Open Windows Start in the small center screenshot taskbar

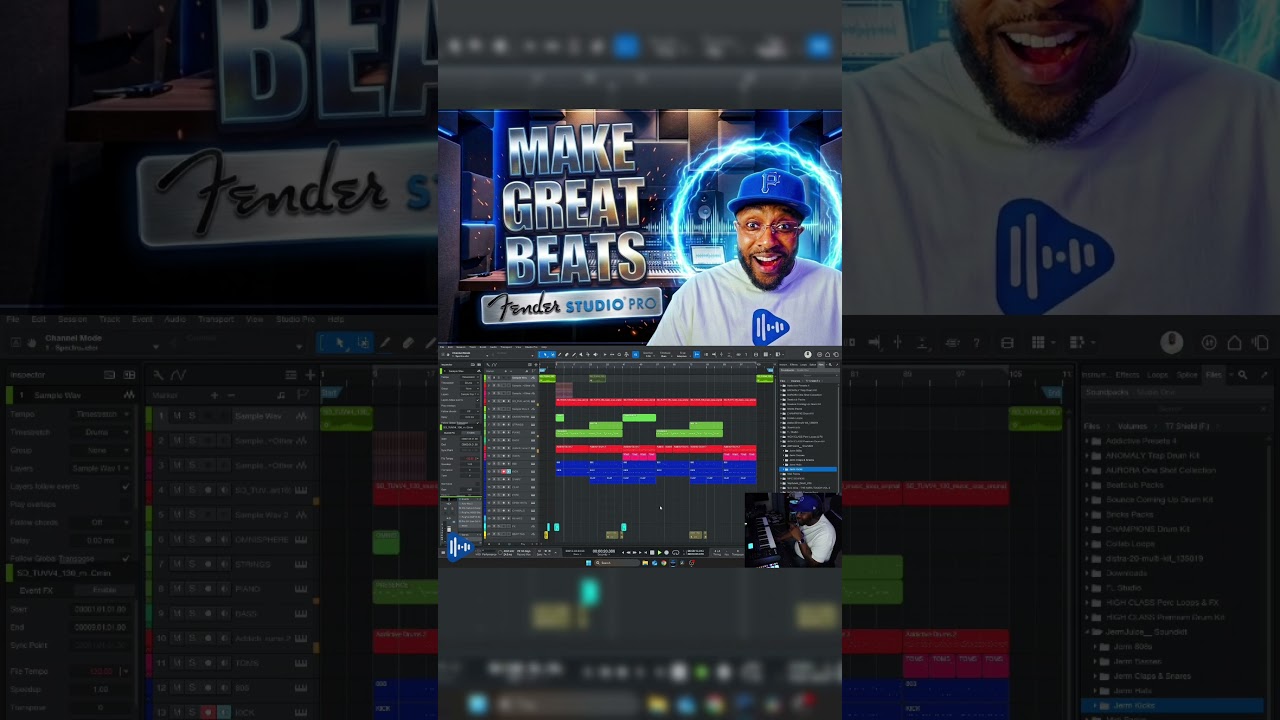pos(588,563)
